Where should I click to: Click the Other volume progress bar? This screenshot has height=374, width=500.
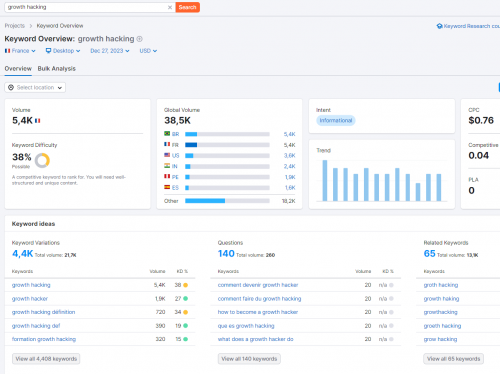227,201
